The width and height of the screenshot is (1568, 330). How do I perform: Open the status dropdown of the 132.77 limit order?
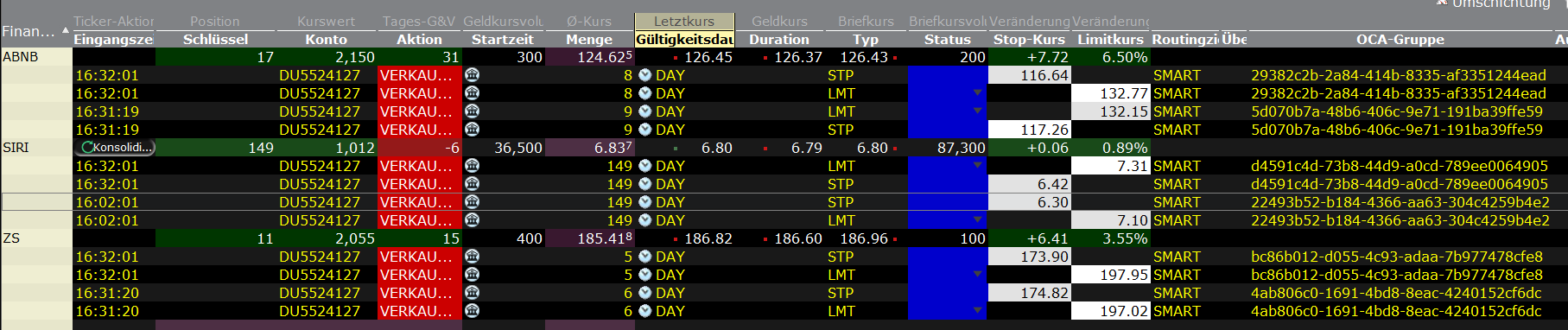pos(977,93)
